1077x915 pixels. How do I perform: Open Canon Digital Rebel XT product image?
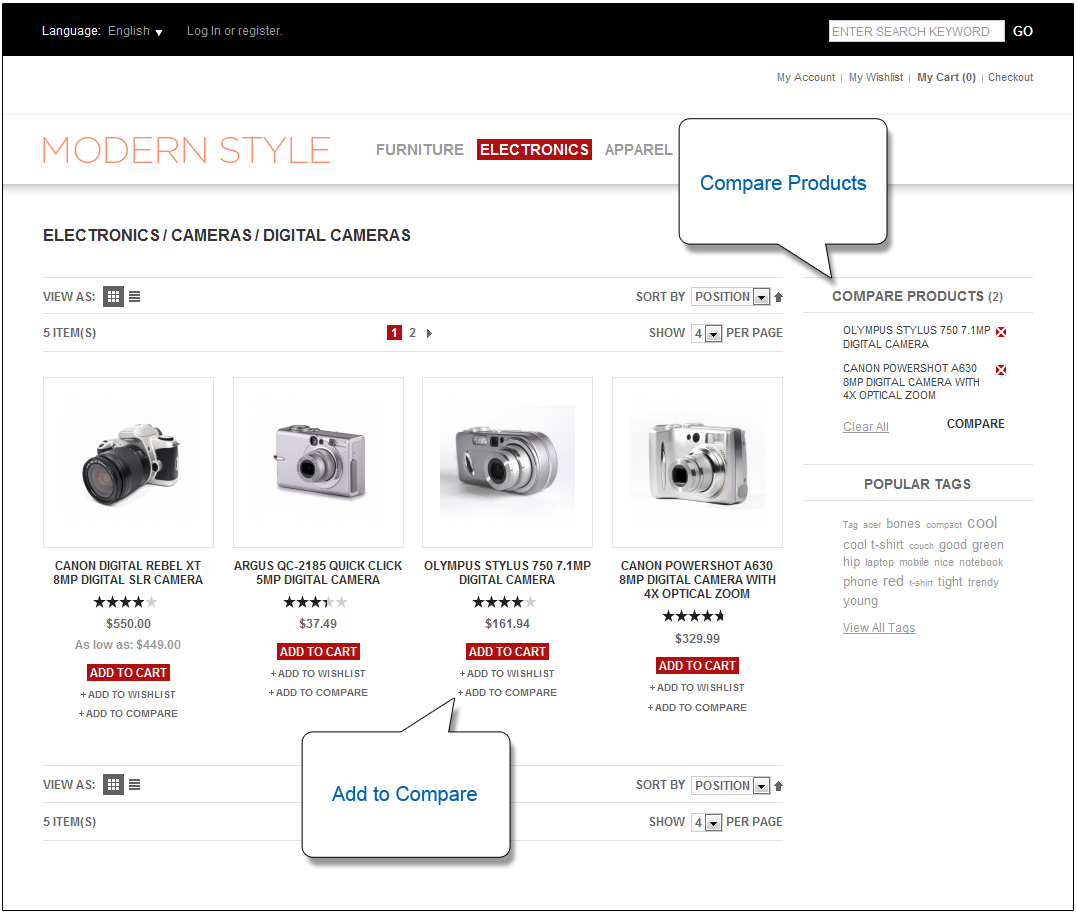128,462
